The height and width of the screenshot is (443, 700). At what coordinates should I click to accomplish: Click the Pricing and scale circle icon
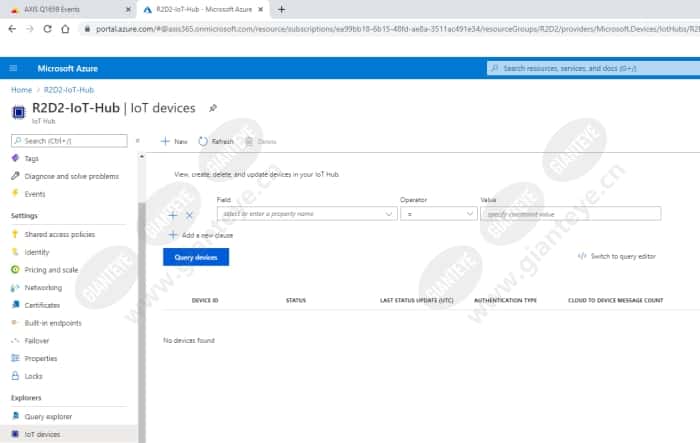[x=15, y=269]
